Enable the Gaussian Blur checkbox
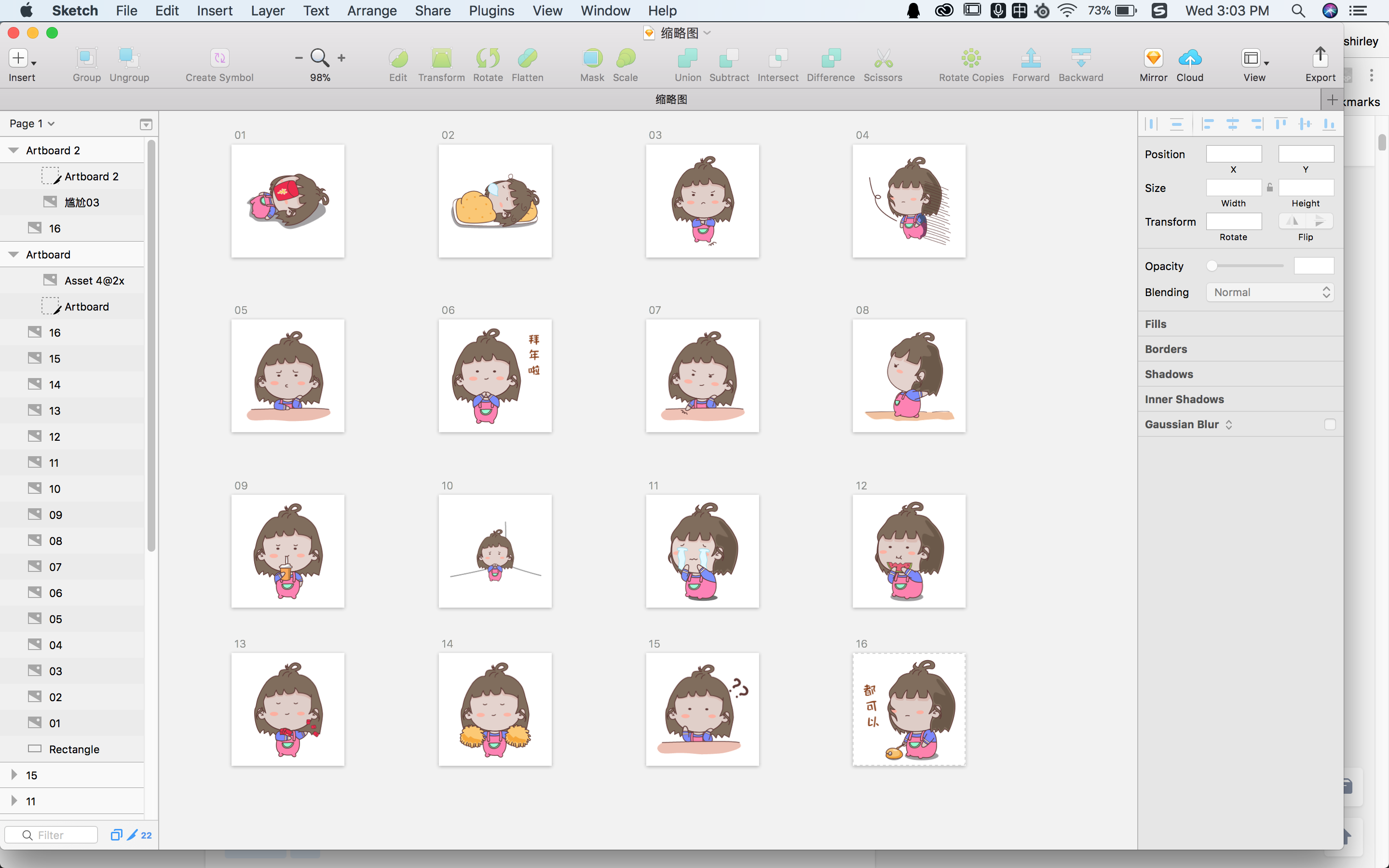The height and width of the screenshot is (868, 1389). click(x=1330, y=424)
